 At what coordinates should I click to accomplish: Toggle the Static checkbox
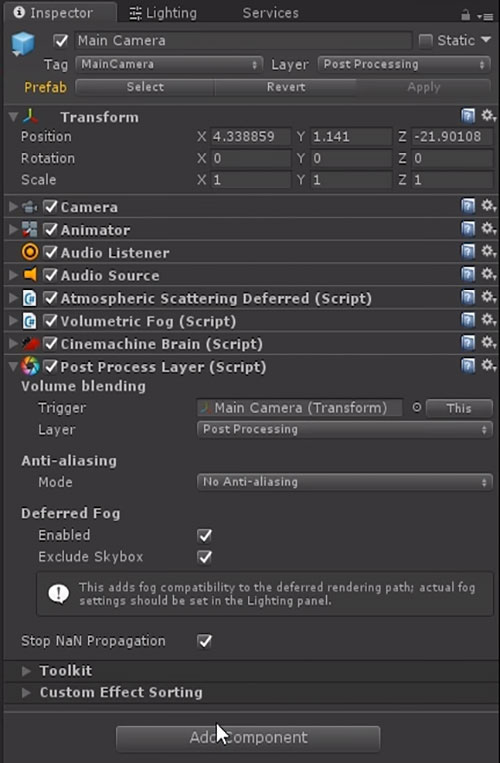tap(426, 41)
